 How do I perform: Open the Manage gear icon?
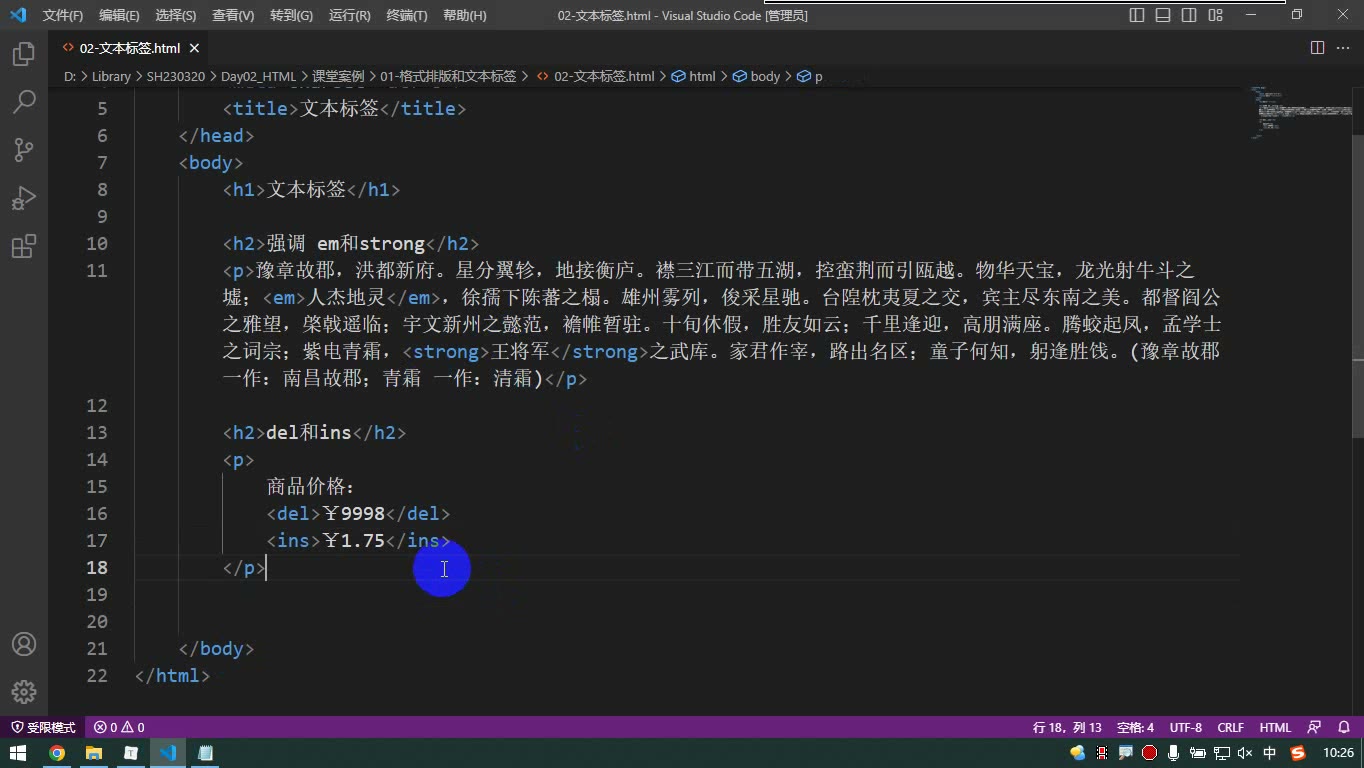click(24, 692)
